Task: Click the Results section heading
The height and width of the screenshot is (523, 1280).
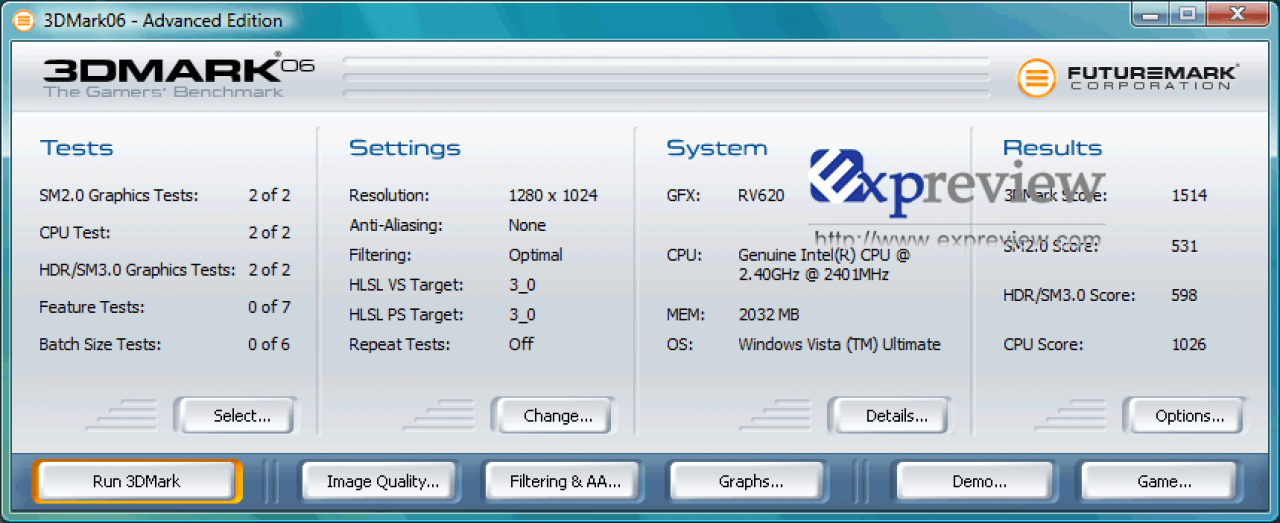Action: 1053,148
